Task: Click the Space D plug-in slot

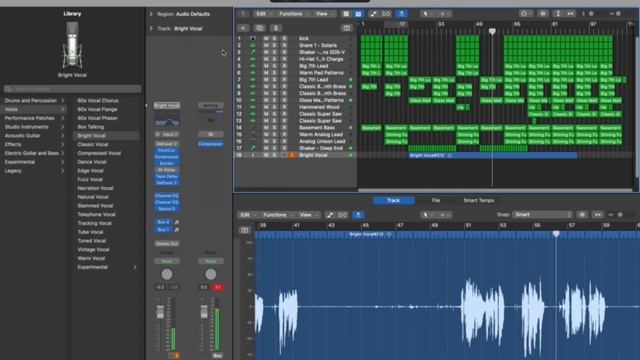Action: tap(167, 209)
